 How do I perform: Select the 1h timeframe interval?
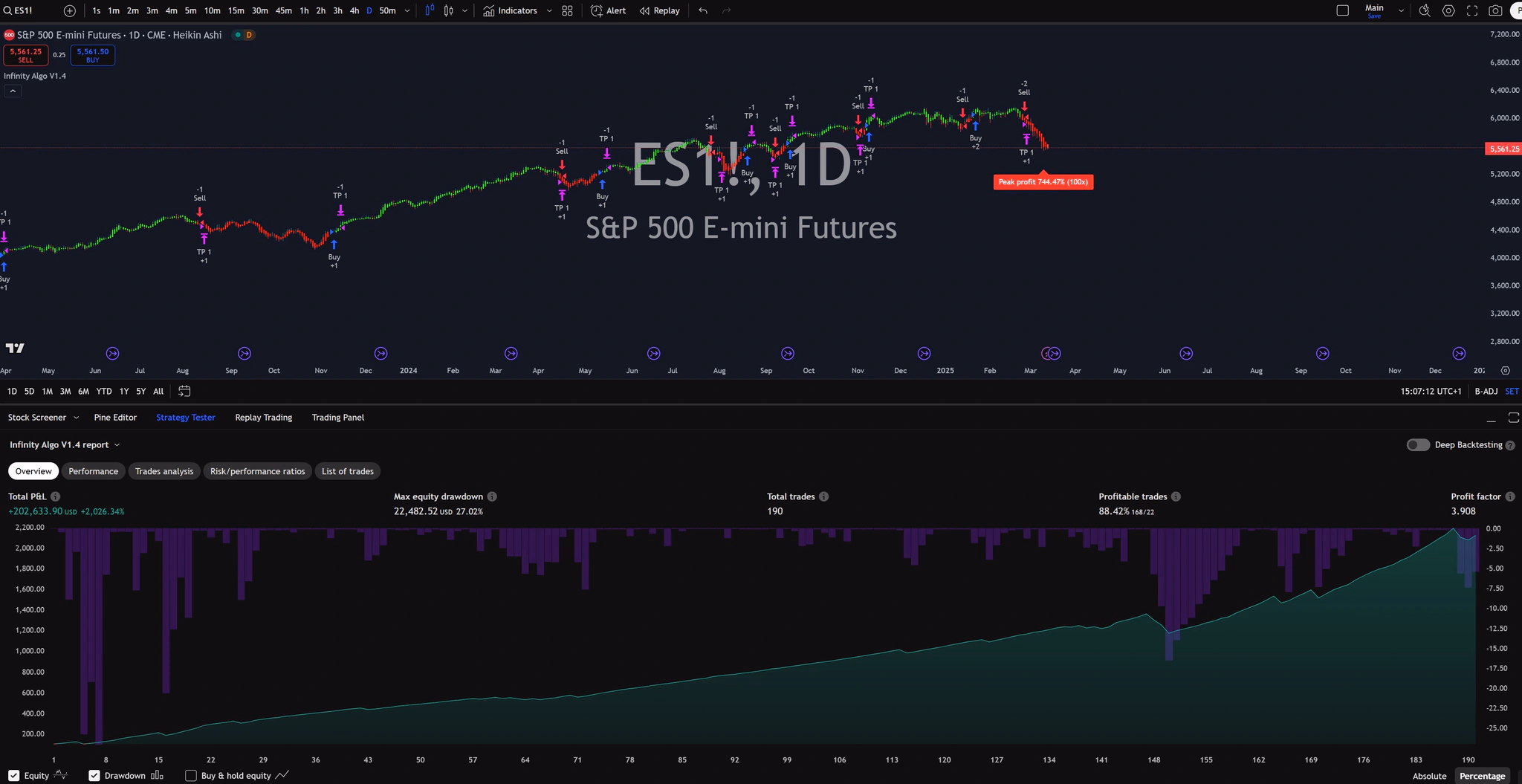304,10
